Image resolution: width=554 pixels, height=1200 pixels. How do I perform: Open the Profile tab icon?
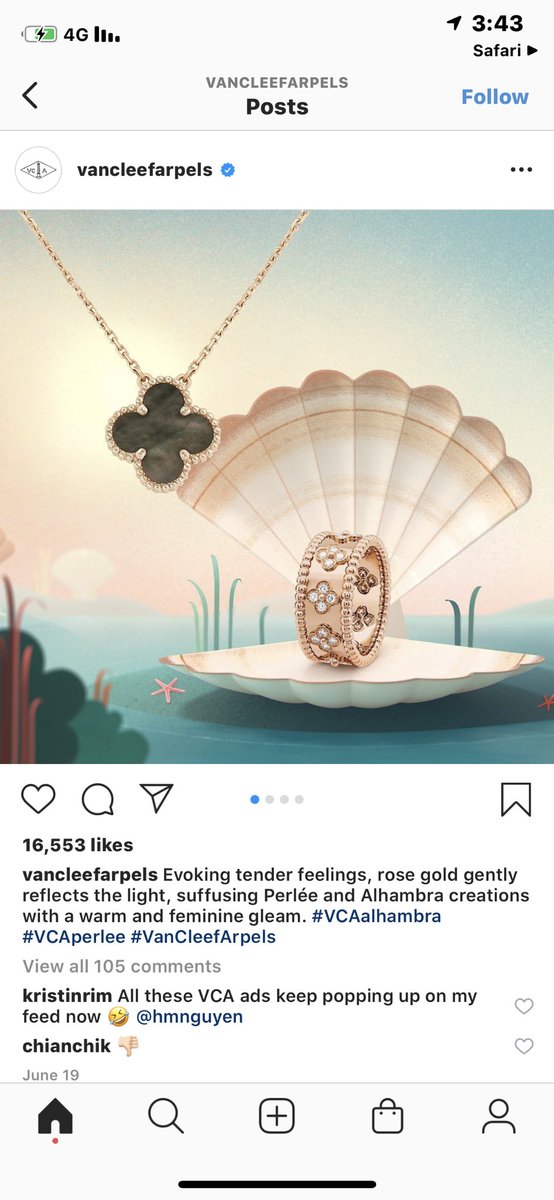[498, 1116]
